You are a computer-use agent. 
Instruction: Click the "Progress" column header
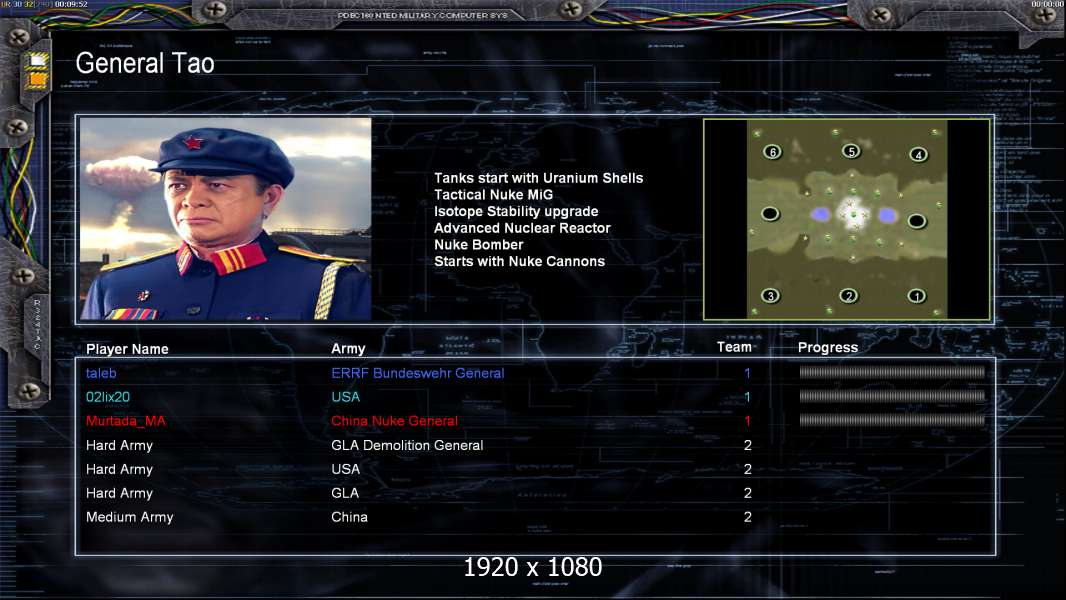(x=827, y=347)
